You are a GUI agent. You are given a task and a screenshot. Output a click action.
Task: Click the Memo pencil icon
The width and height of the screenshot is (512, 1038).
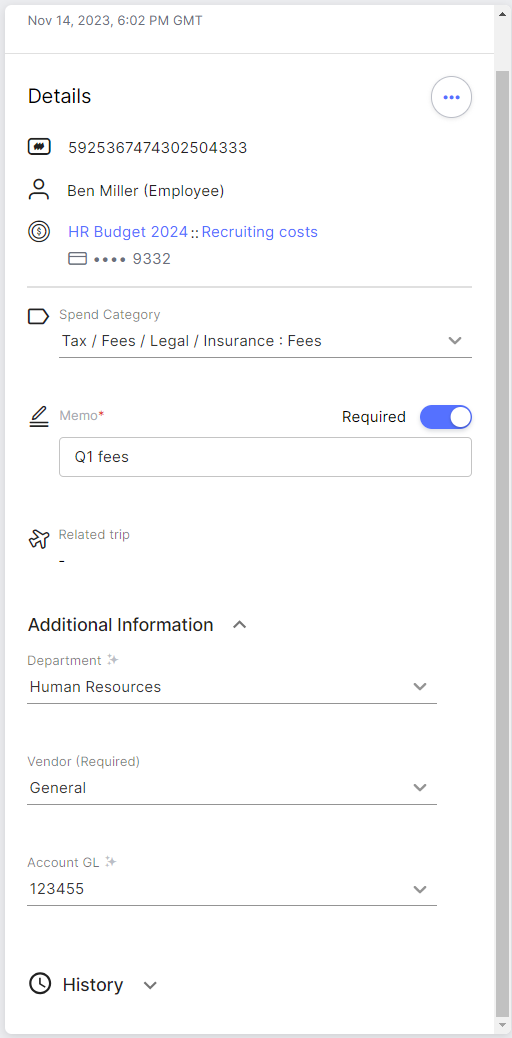pos(39,416)
